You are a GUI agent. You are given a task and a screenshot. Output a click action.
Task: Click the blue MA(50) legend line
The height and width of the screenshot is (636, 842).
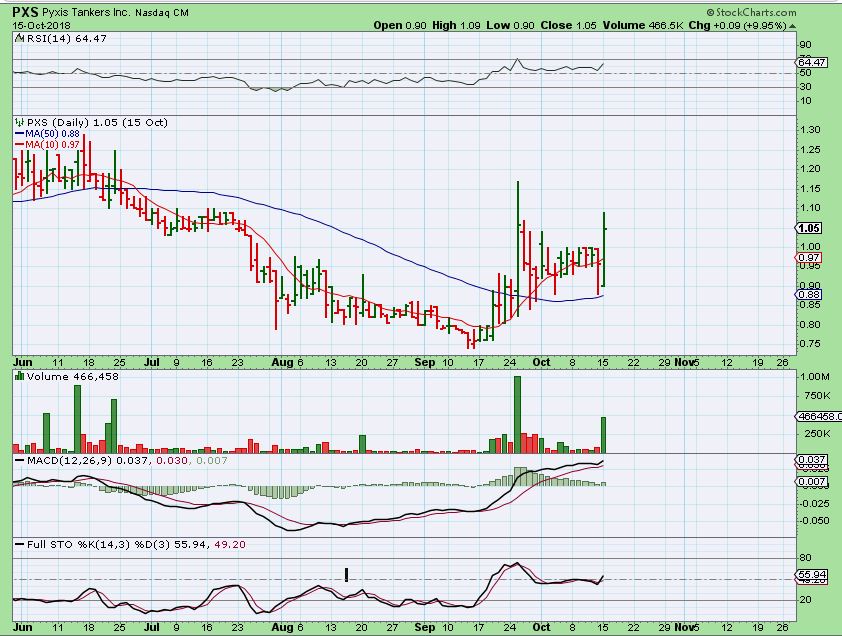[x=19, y=134]
